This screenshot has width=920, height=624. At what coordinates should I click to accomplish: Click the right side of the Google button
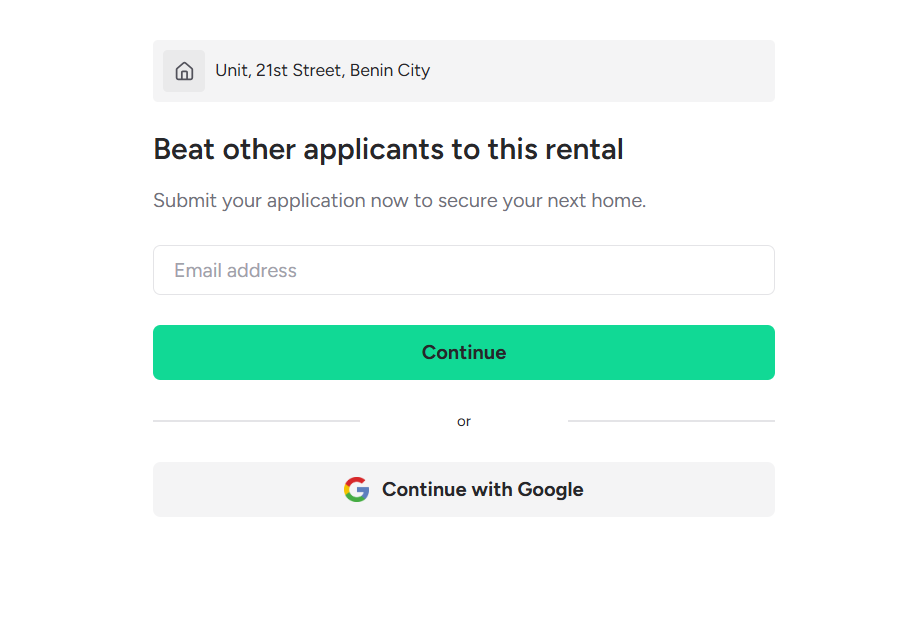pos(720,489)
